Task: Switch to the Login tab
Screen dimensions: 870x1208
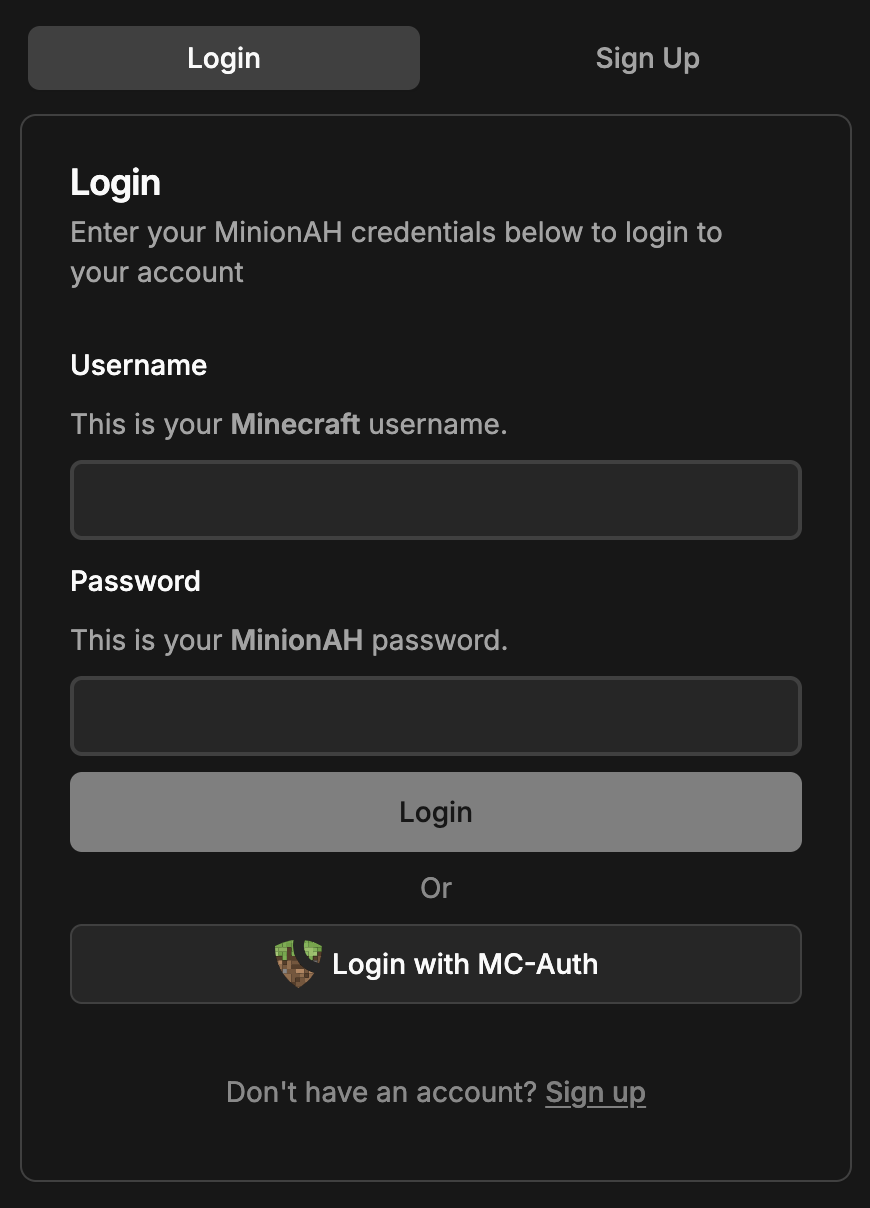Action: click(224, 58)
